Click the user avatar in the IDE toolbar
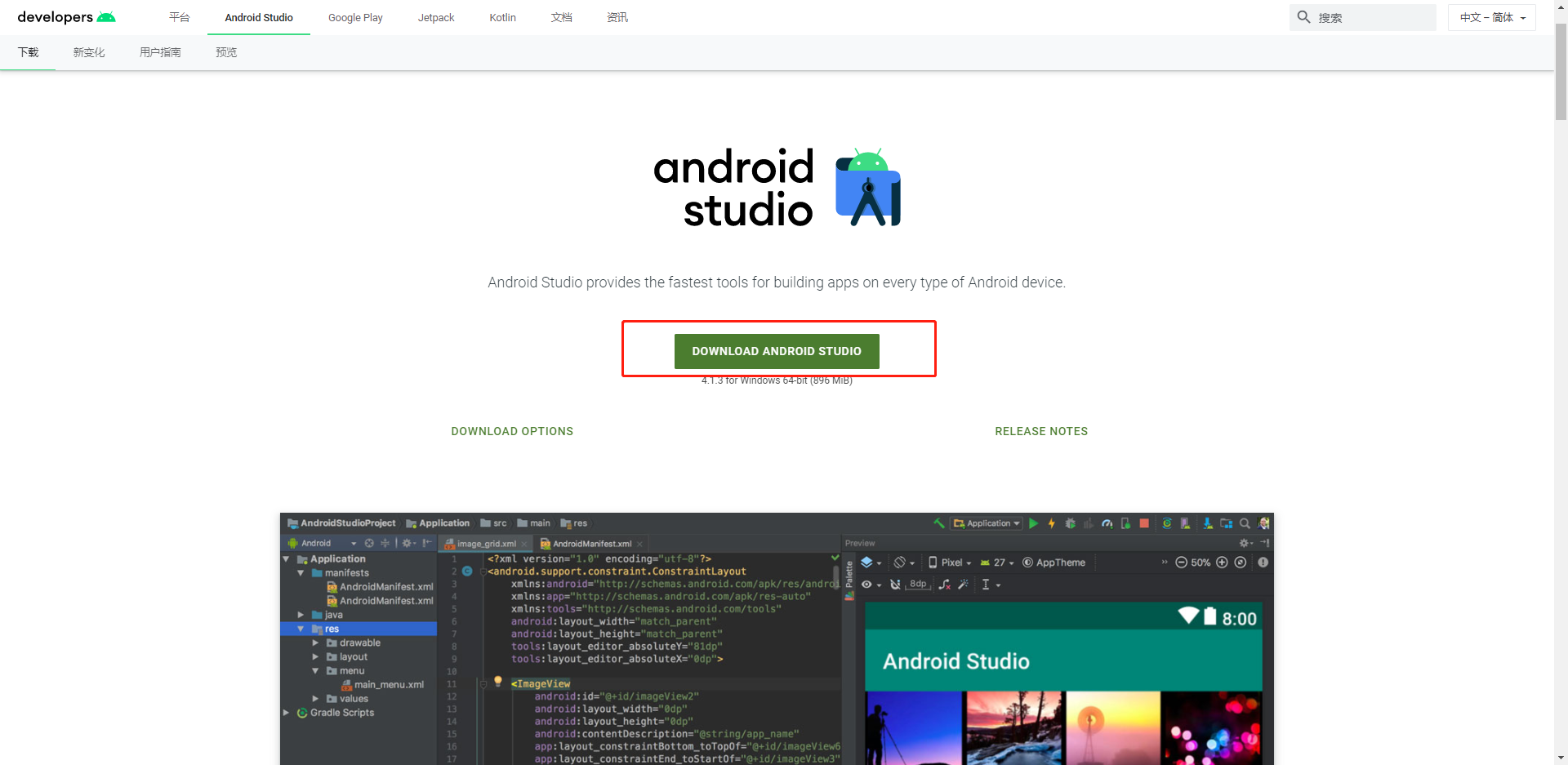 coord(1263,523)
